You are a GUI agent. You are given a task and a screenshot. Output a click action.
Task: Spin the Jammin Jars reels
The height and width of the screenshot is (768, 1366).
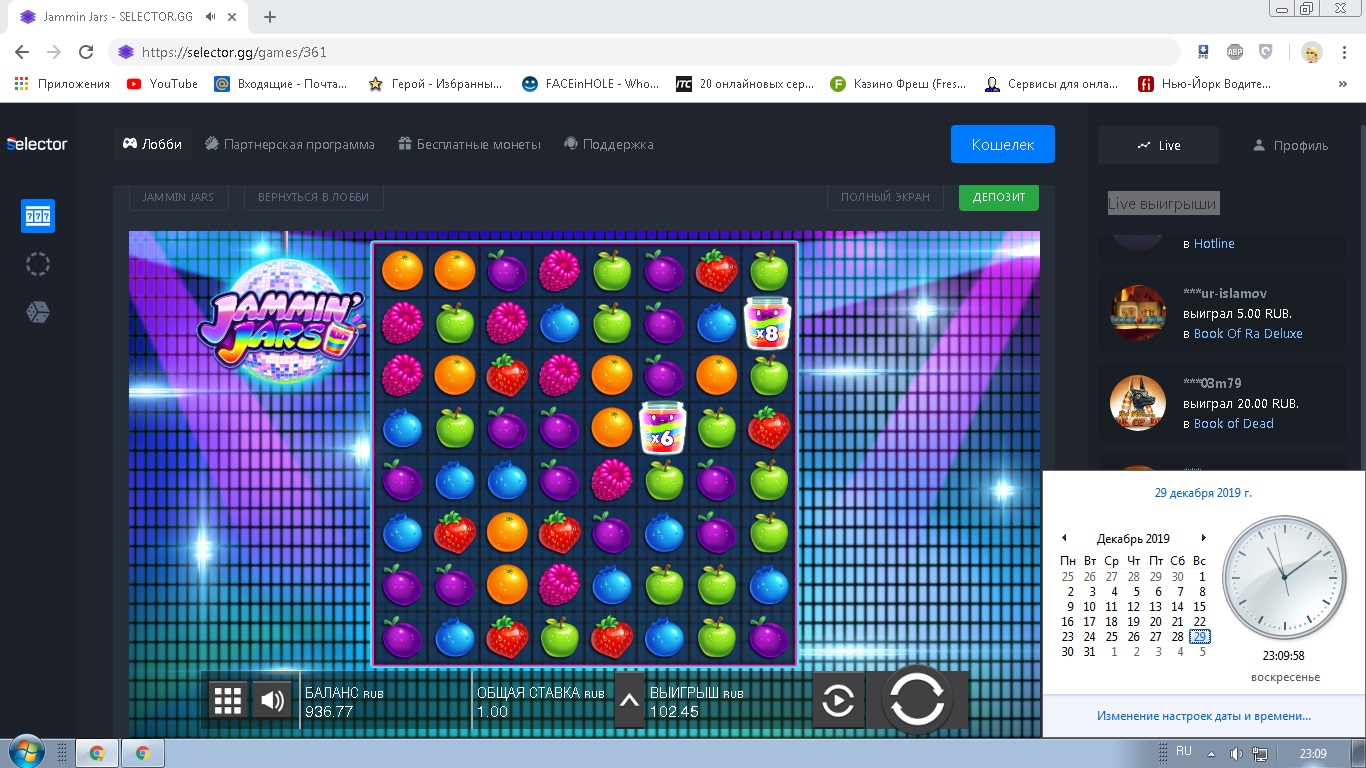pyautogui.click(x=917, y=700)
